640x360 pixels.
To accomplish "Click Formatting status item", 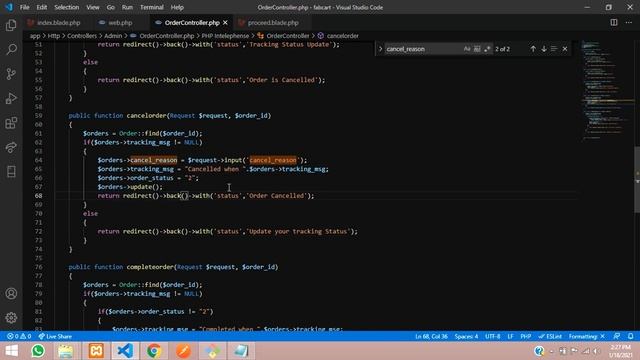I will point(587,336).
